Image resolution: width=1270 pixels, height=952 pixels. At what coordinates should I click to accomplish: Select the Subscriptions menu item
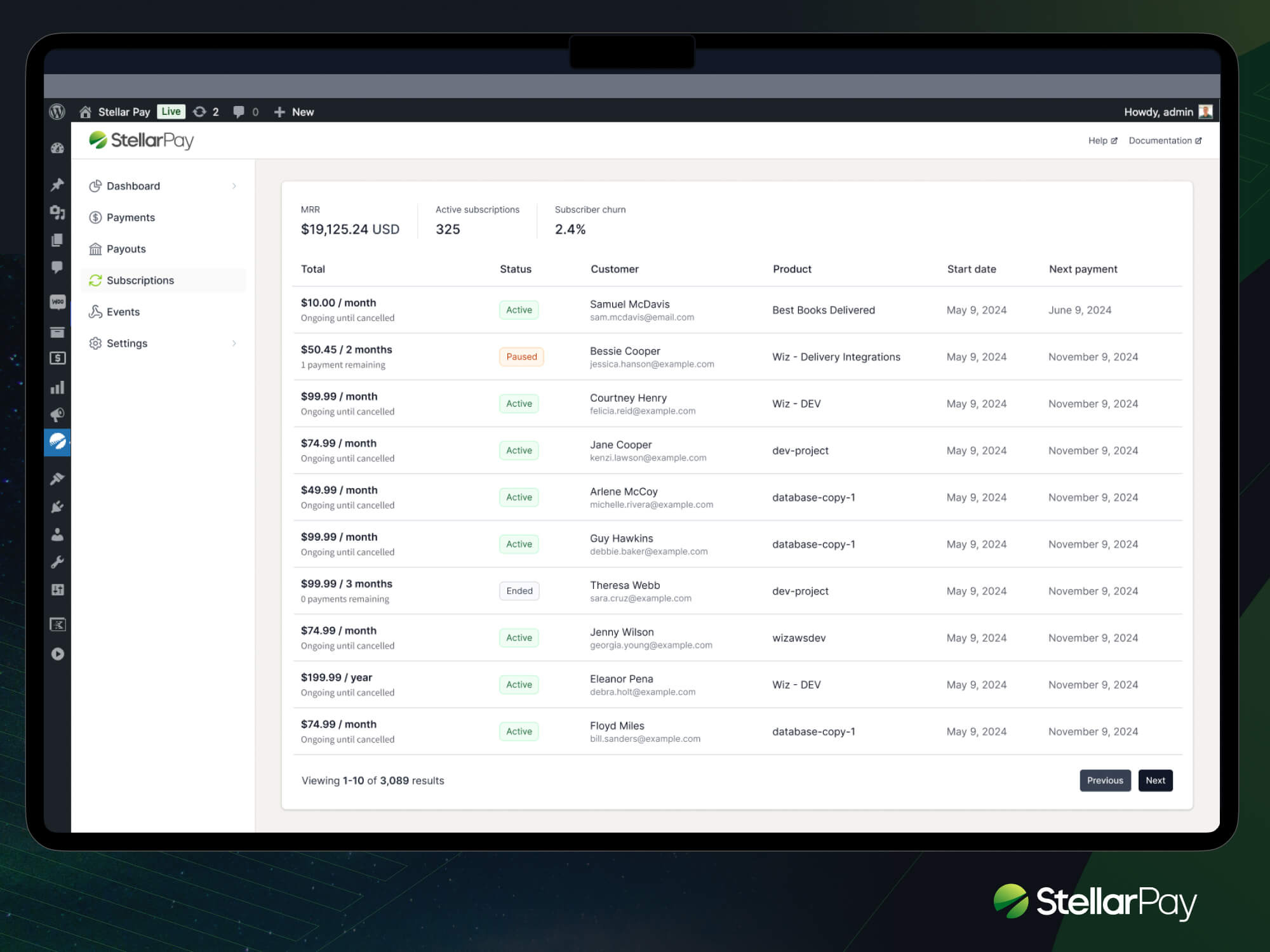[163, 281]
